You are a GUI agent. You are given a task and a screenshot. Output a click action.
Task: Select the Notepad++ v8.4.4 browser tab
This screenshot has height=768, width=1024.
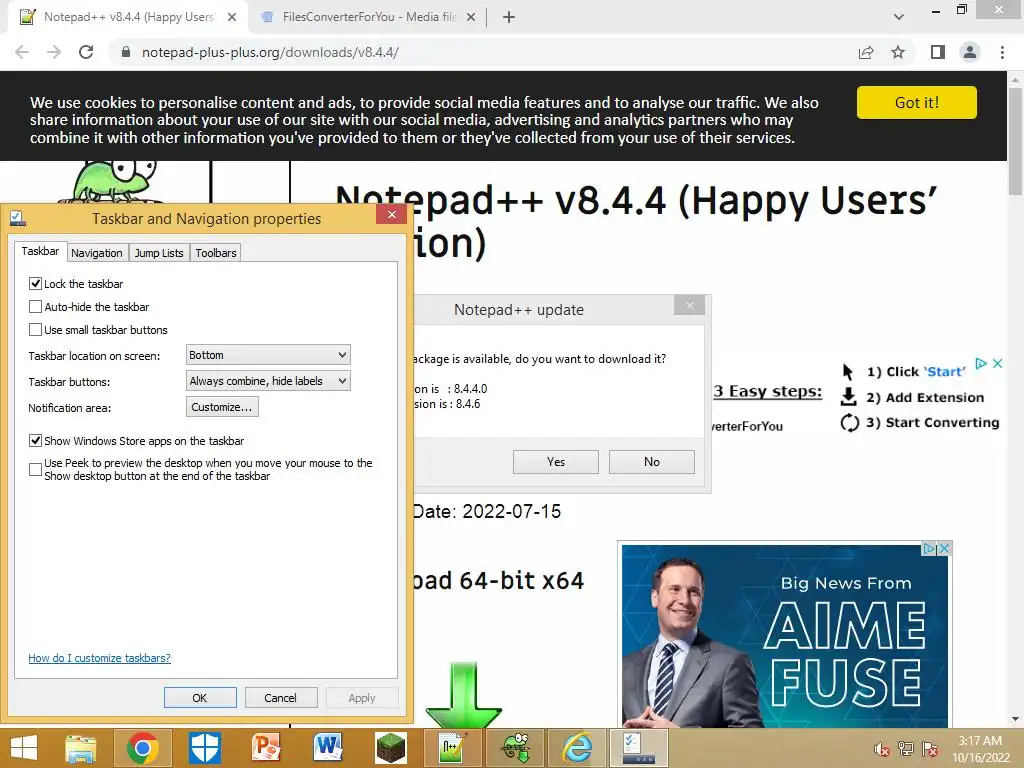tap(127, 17)
